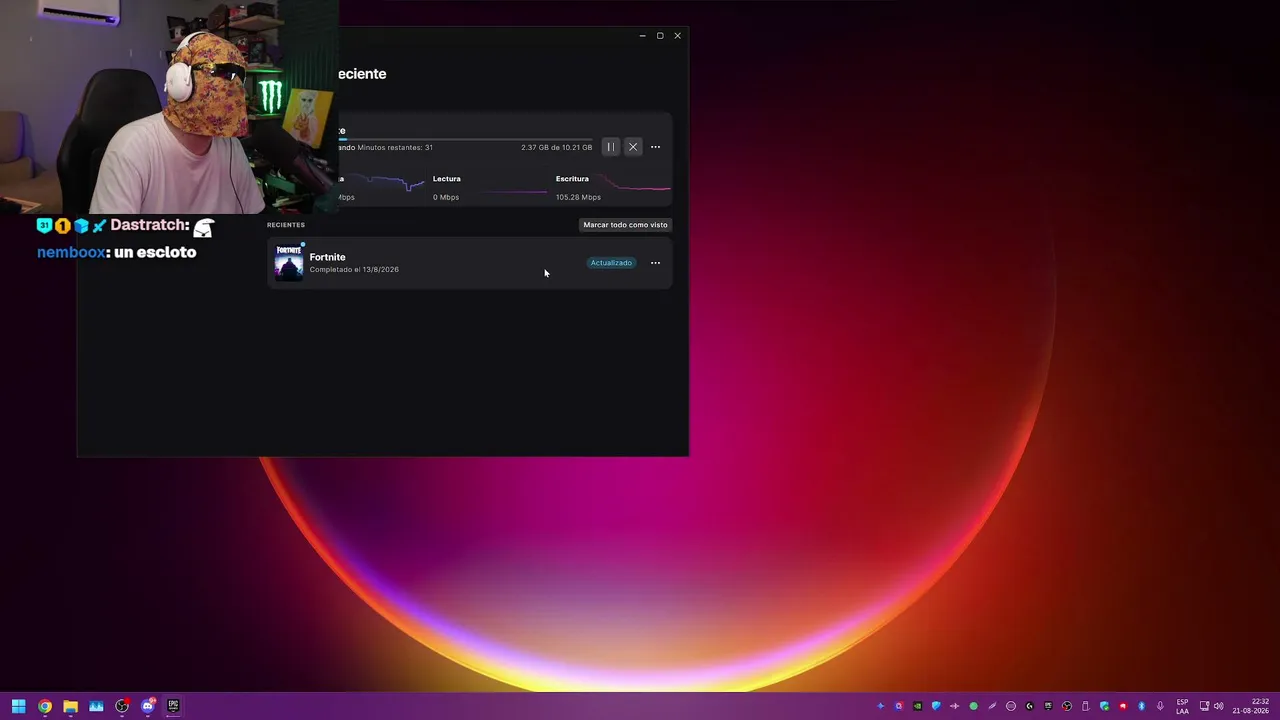This screenshot has width=1280, height=720.
Task: Click the "105.28 Mbps" write speed value
Action: [578, 198]
